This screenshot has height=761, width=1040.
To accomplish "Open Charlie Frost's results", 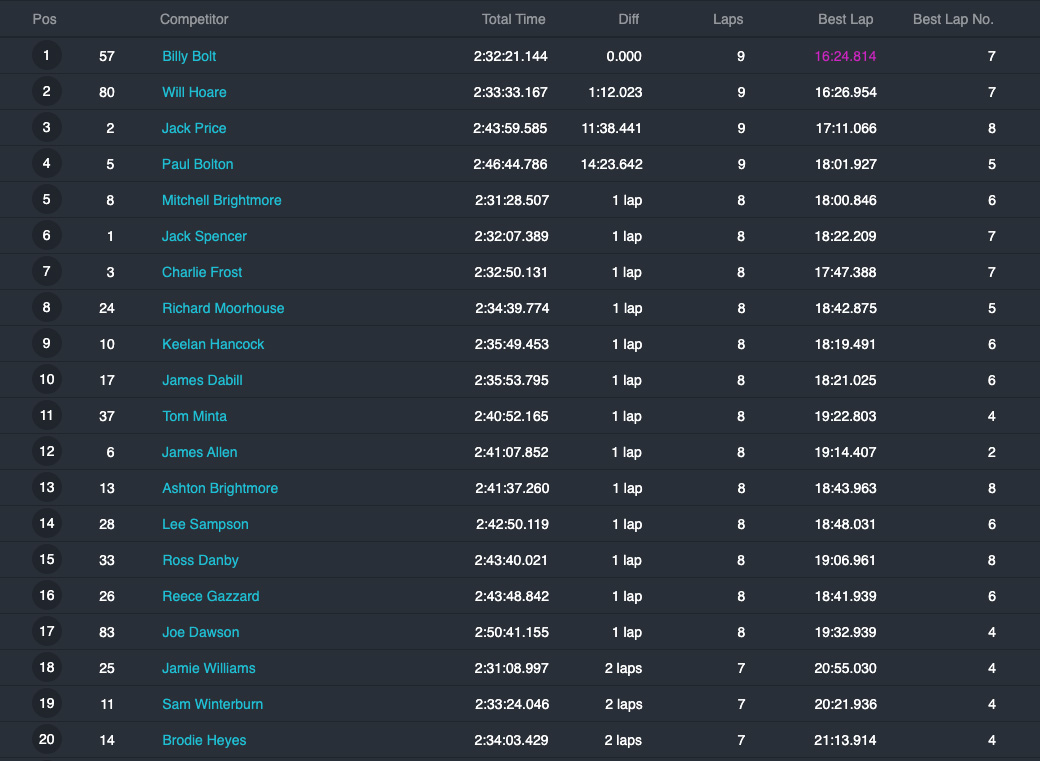I will (x=202, y=272).
